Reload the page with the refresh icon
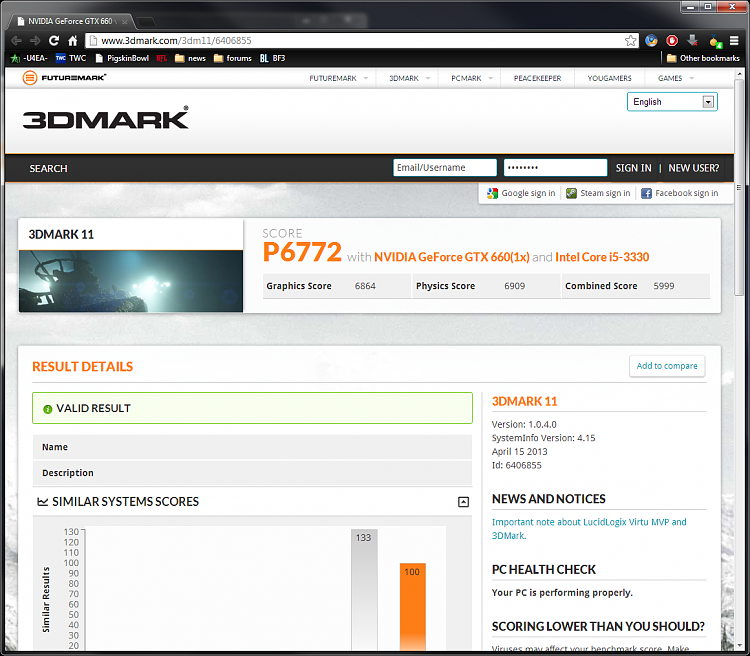Image resolution: width=750 pixels, height=656 pixels. (x=54, y=41)
